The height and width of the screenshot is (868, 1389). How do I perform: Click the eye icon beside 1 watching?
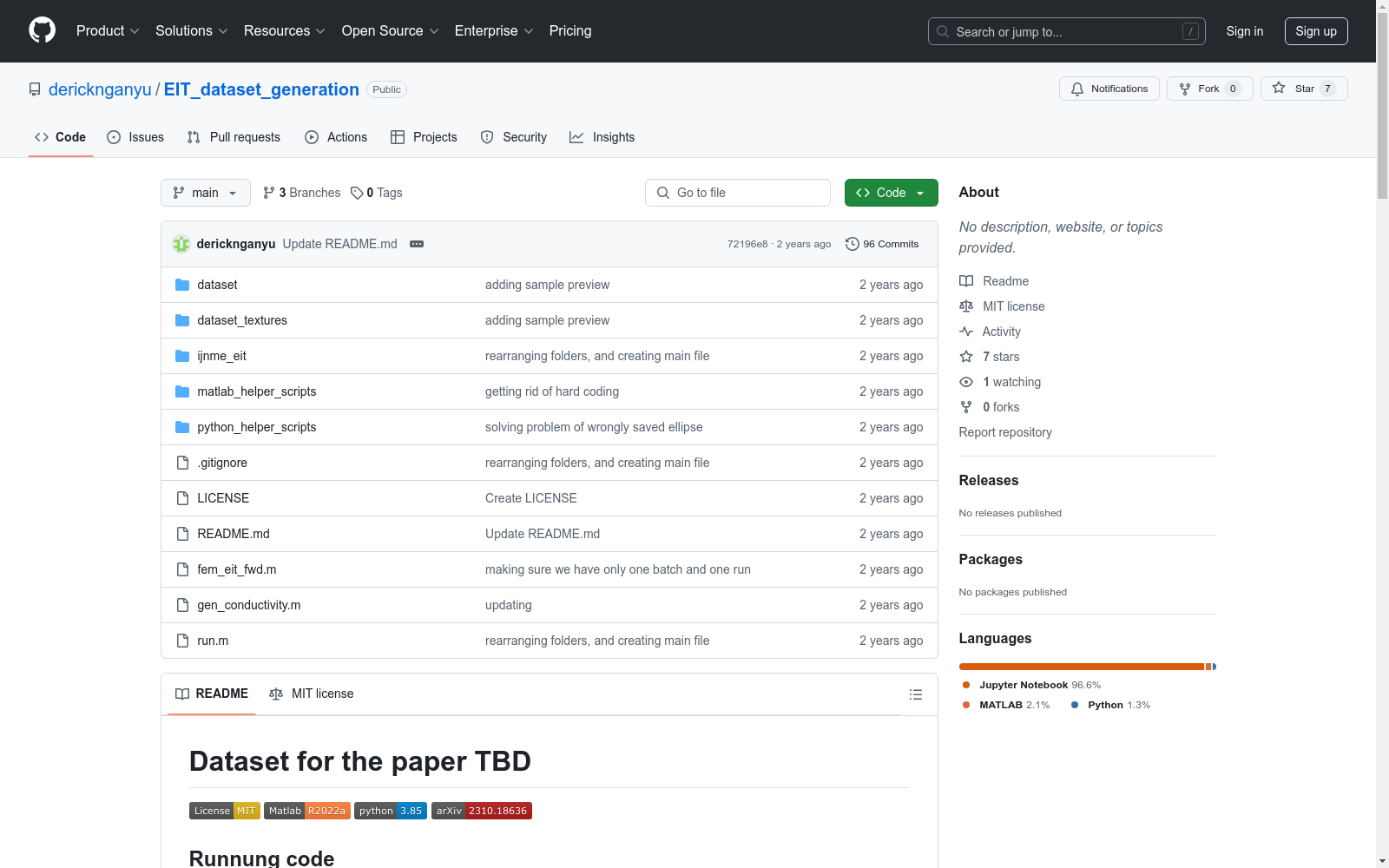click(966, 382)
